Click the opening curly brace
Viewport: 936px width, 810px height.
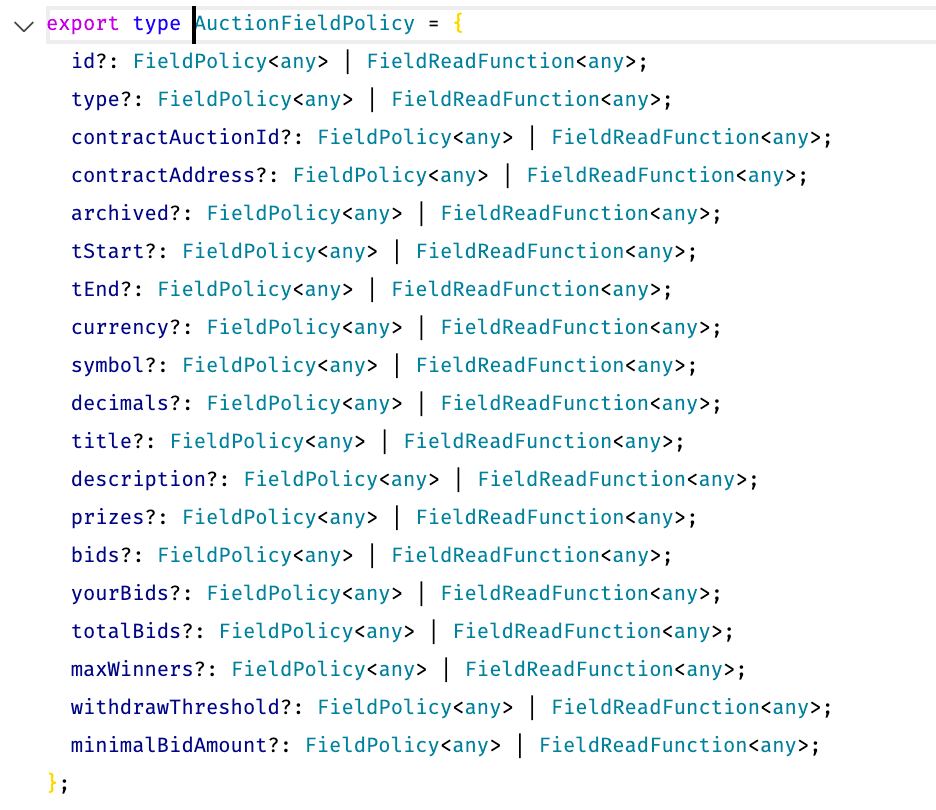pyautogui.click(x=458, y=23)
